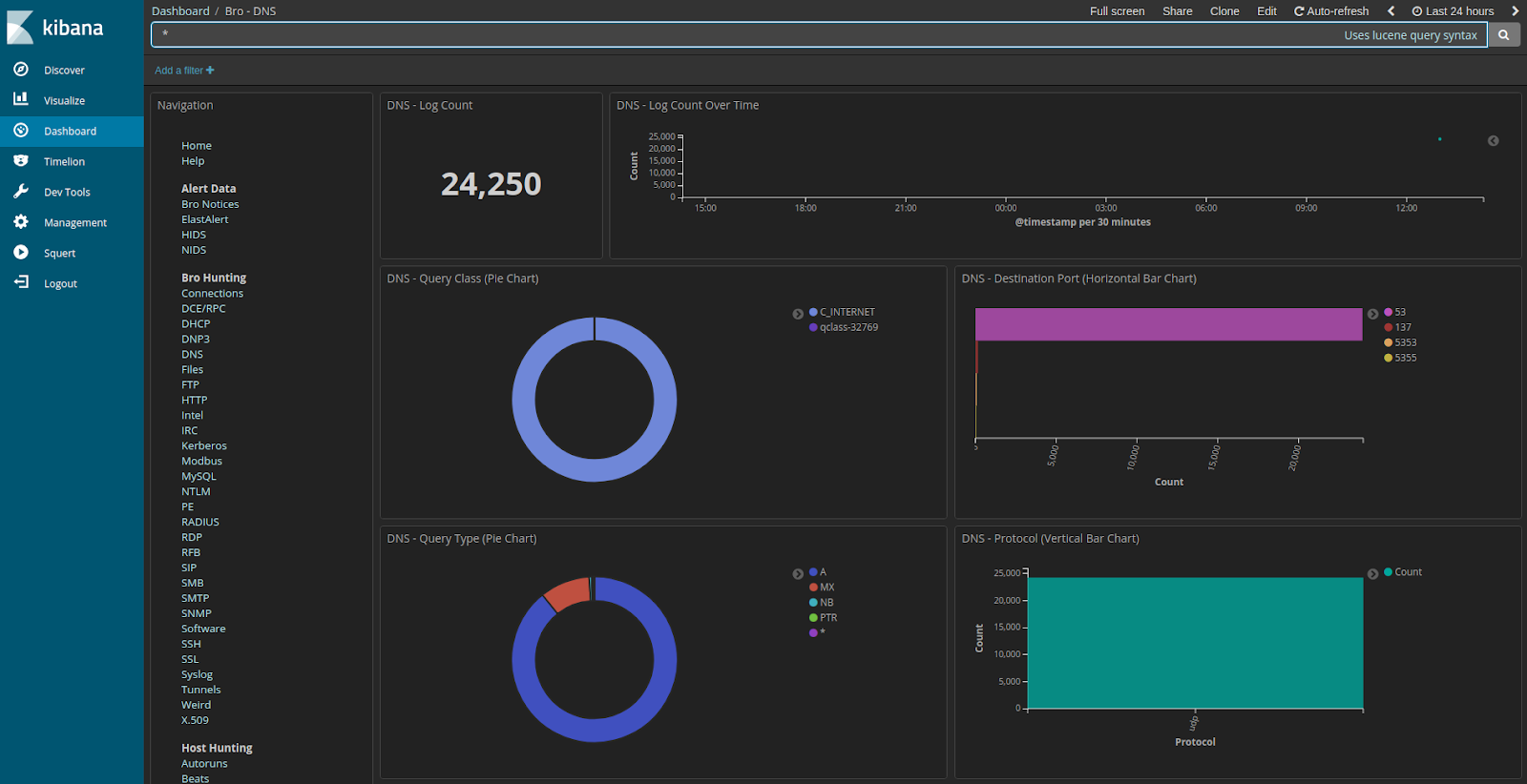The image size is (1527, 784).
Task: Open Tunnels dashboard link
Action: 200,691
